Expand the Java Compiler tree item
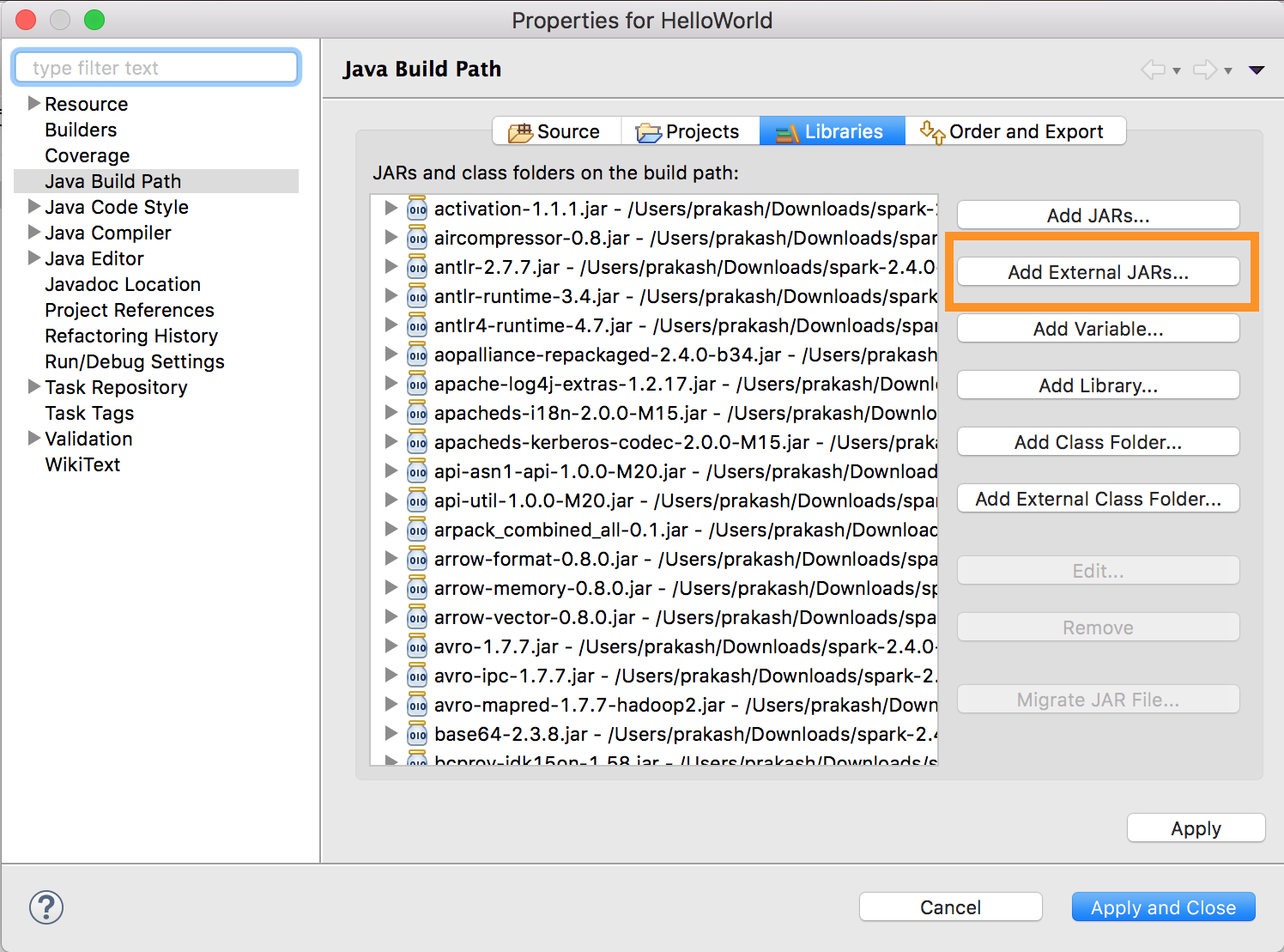The height and width of the screenshot is (952, 1284). click(x=33, y=233)
